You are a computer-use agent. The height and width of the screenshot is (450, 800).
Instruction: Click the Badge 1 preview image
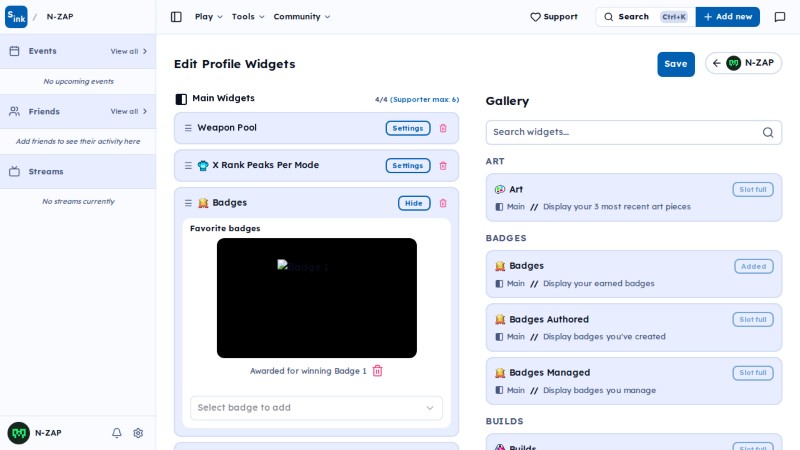317,298
